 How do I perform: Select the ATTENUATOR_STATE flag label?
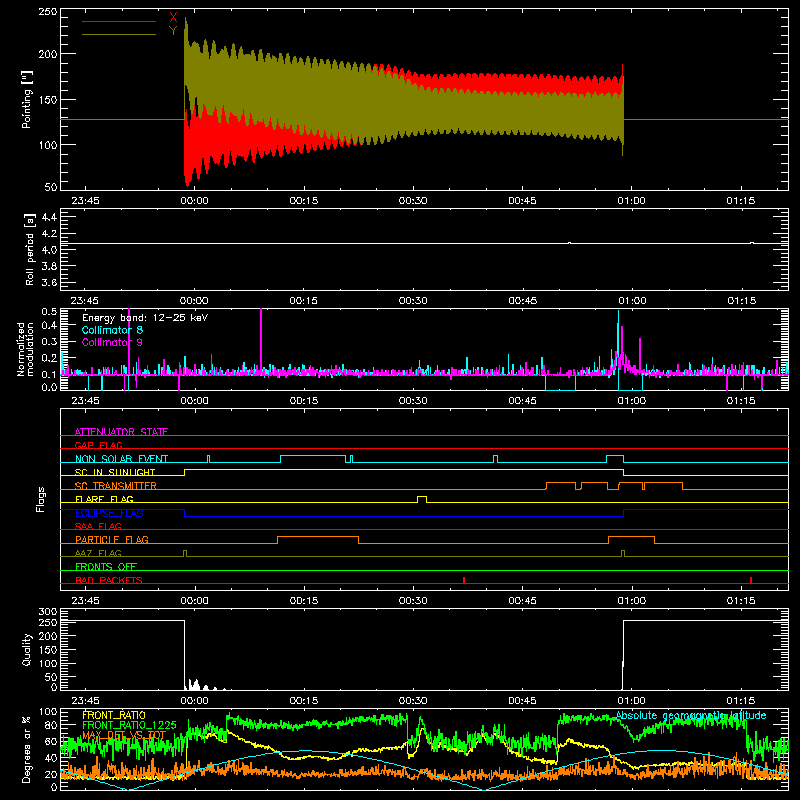point(121,432)
